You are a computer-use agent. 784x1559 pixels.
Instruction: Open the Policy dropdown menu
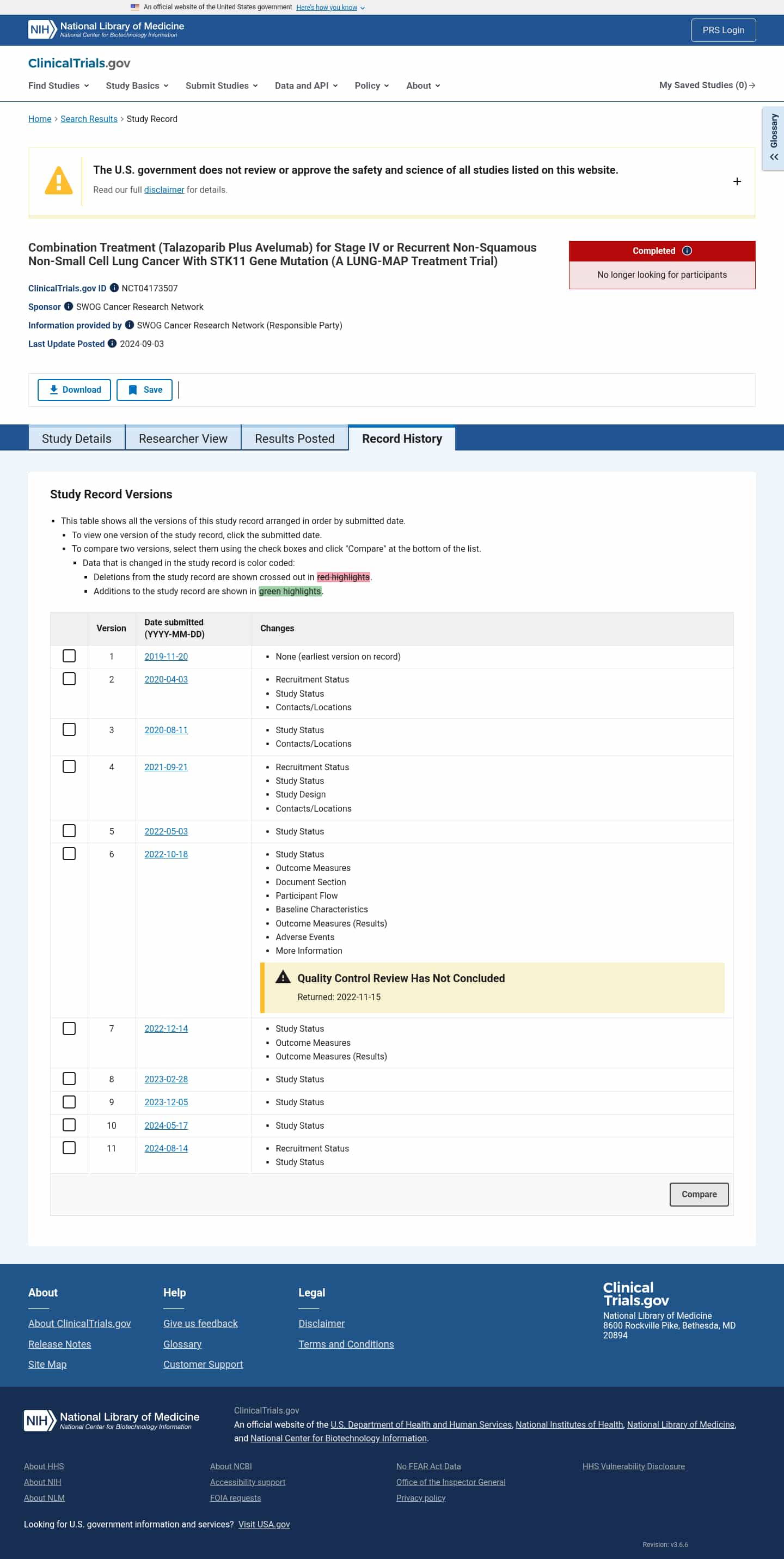click(372, 86)
